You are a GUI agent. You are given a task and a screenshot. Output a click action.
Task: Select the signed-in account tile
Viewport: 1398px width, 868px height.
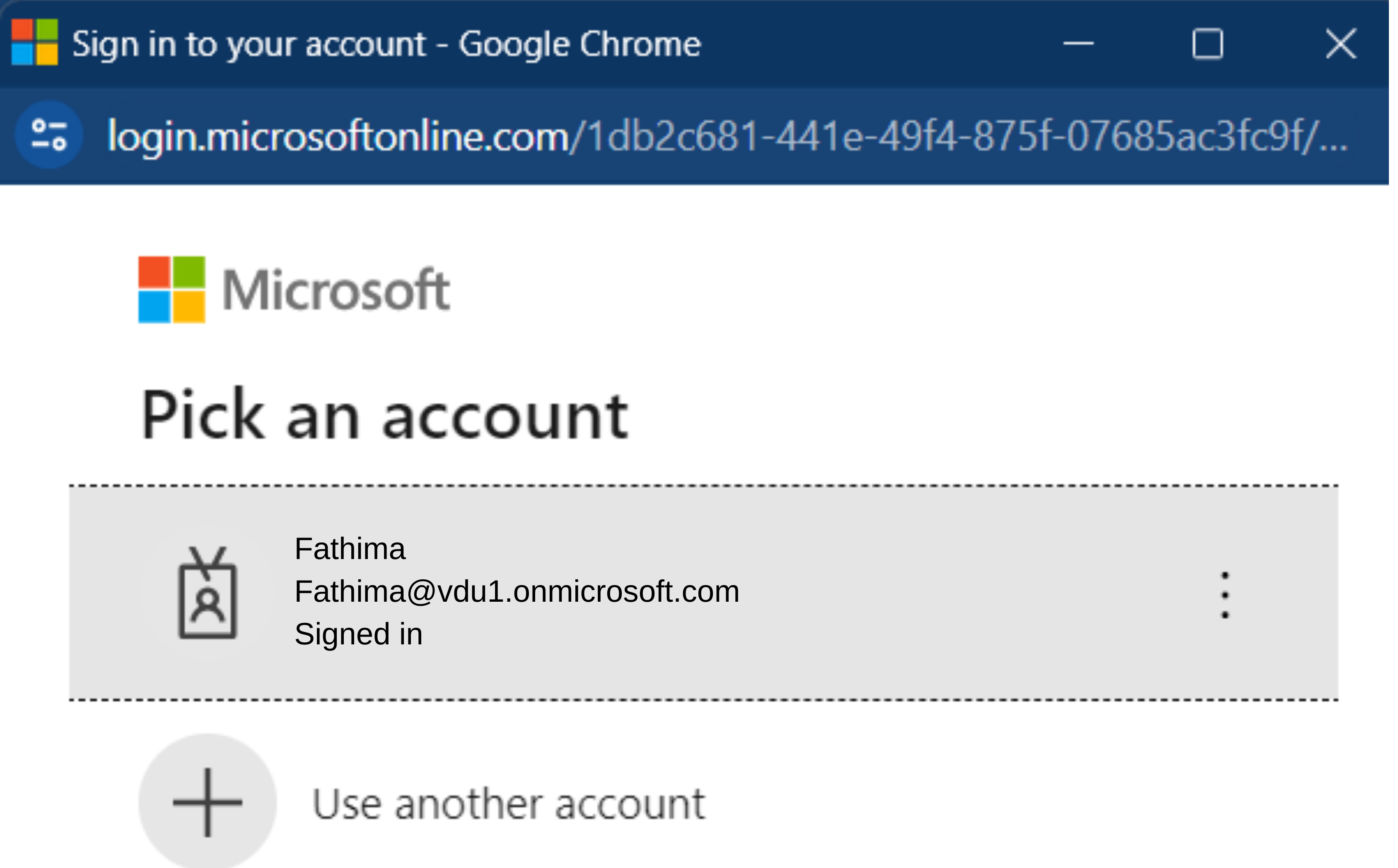coord(703,593)
